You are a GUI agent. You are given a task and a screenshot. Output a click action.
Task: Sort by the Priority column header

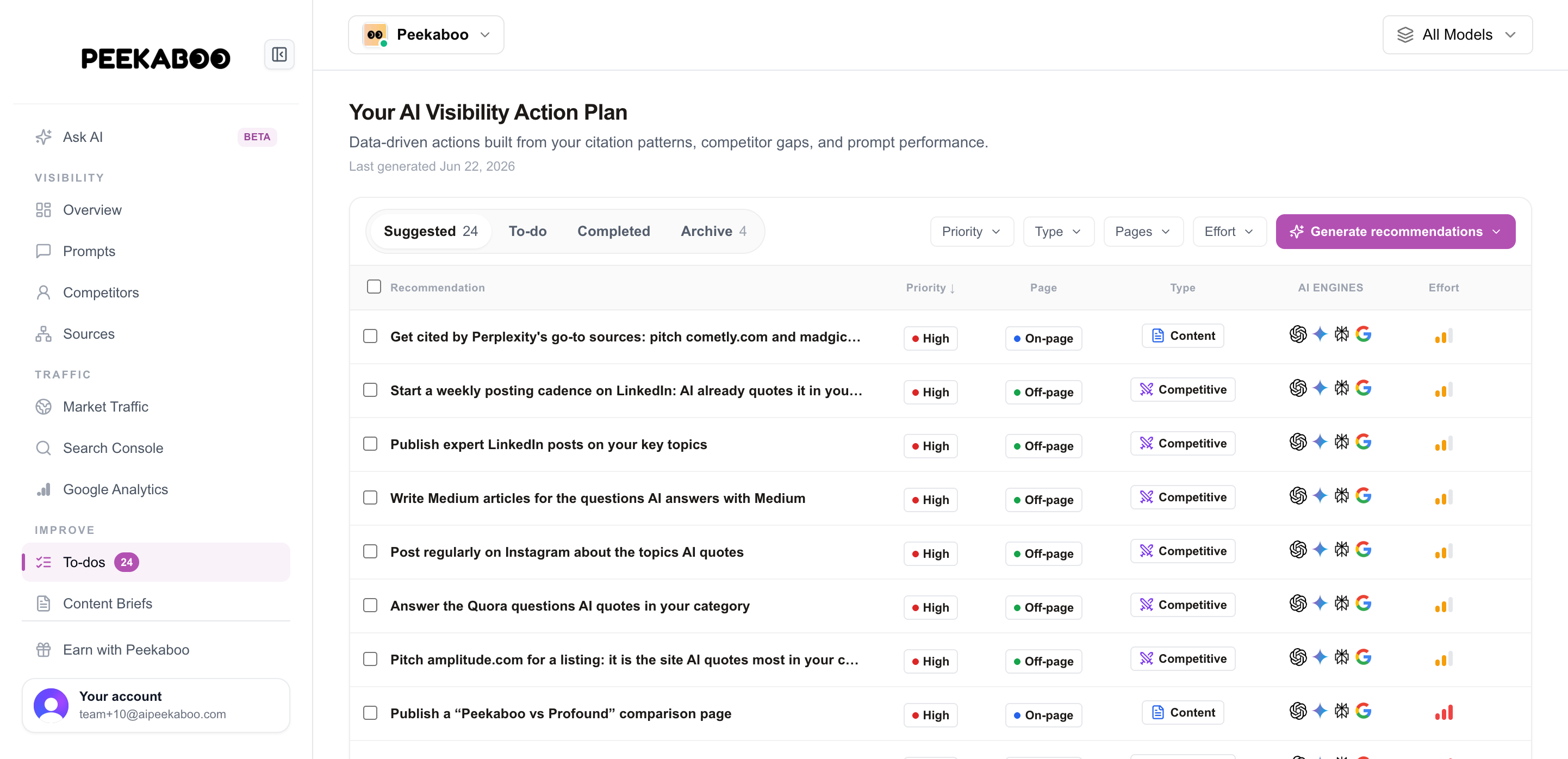[931, 288]
